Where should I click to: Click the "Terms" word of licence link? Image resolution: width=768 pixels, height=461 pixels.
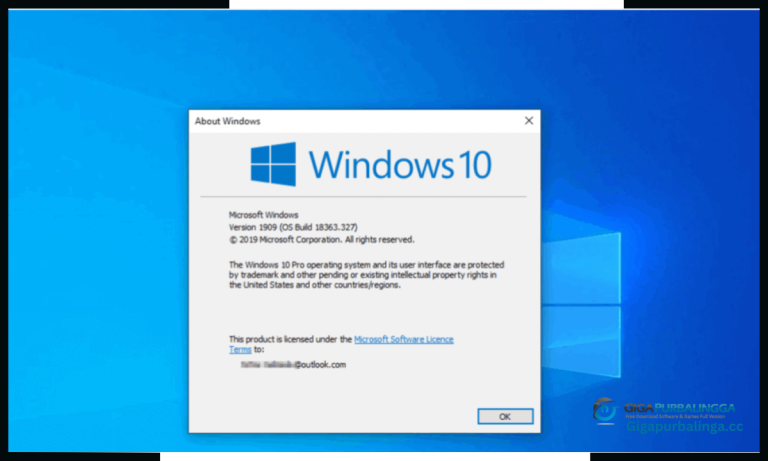(x=240, y=350)
